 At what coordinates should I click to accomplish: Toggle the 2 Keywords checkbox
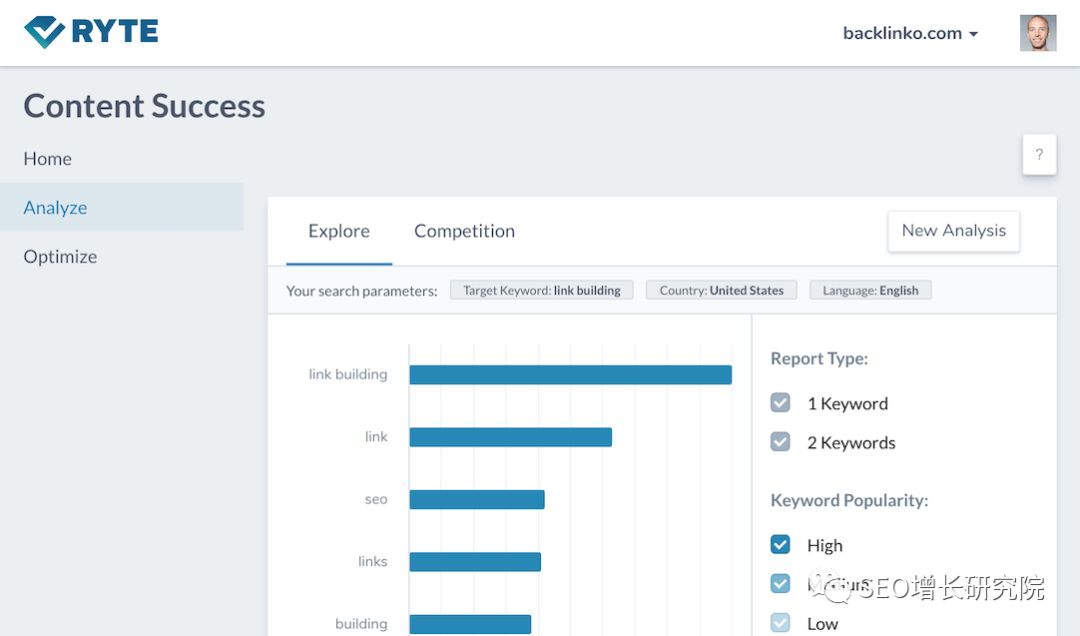point(780,442)
